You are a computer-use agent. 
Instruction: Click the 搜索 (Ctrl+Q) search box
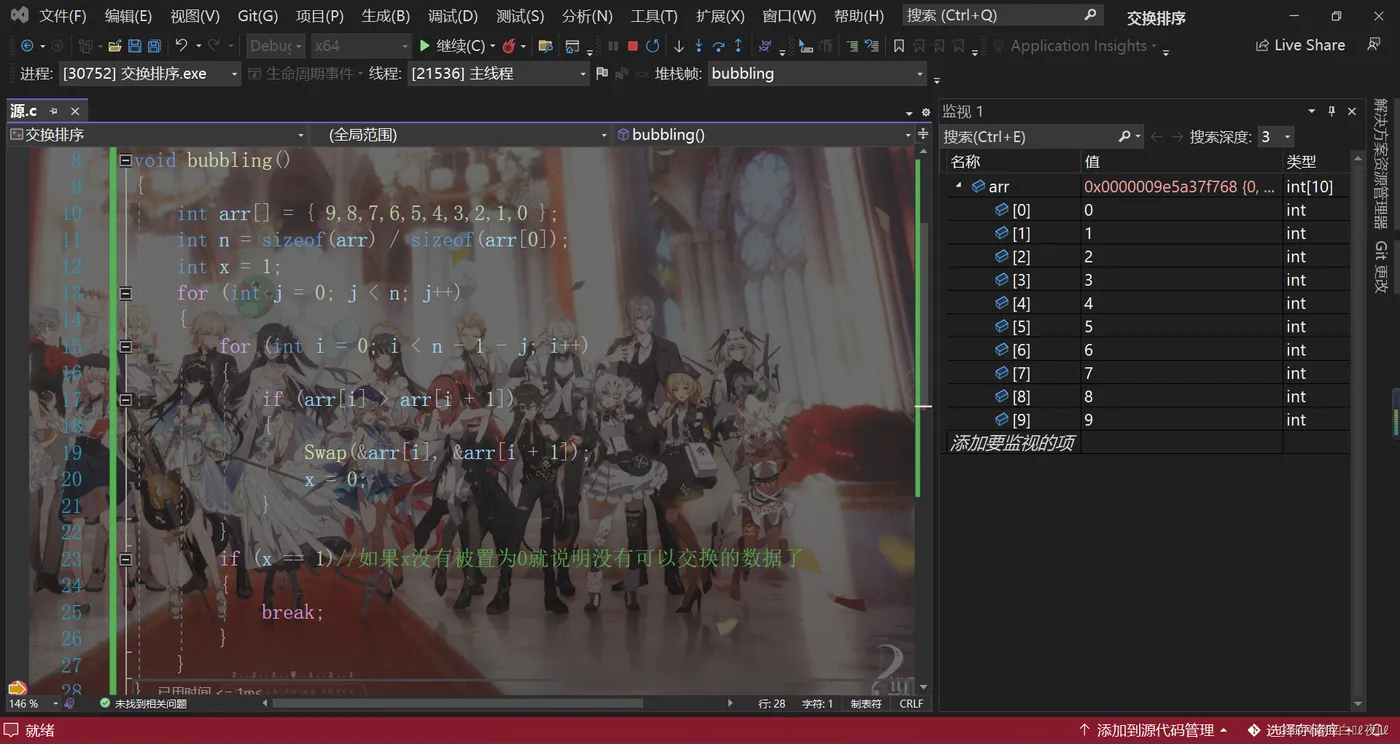coord(1003,16)
